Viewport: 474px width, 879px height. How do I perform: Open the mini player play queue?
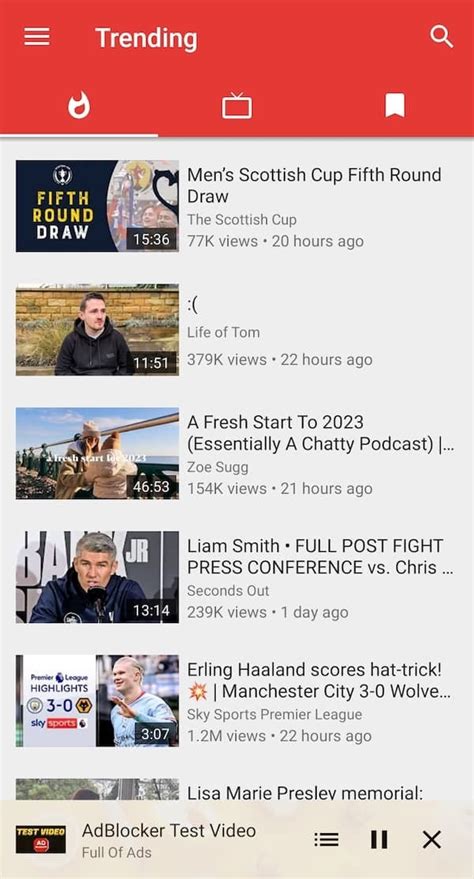326,839
